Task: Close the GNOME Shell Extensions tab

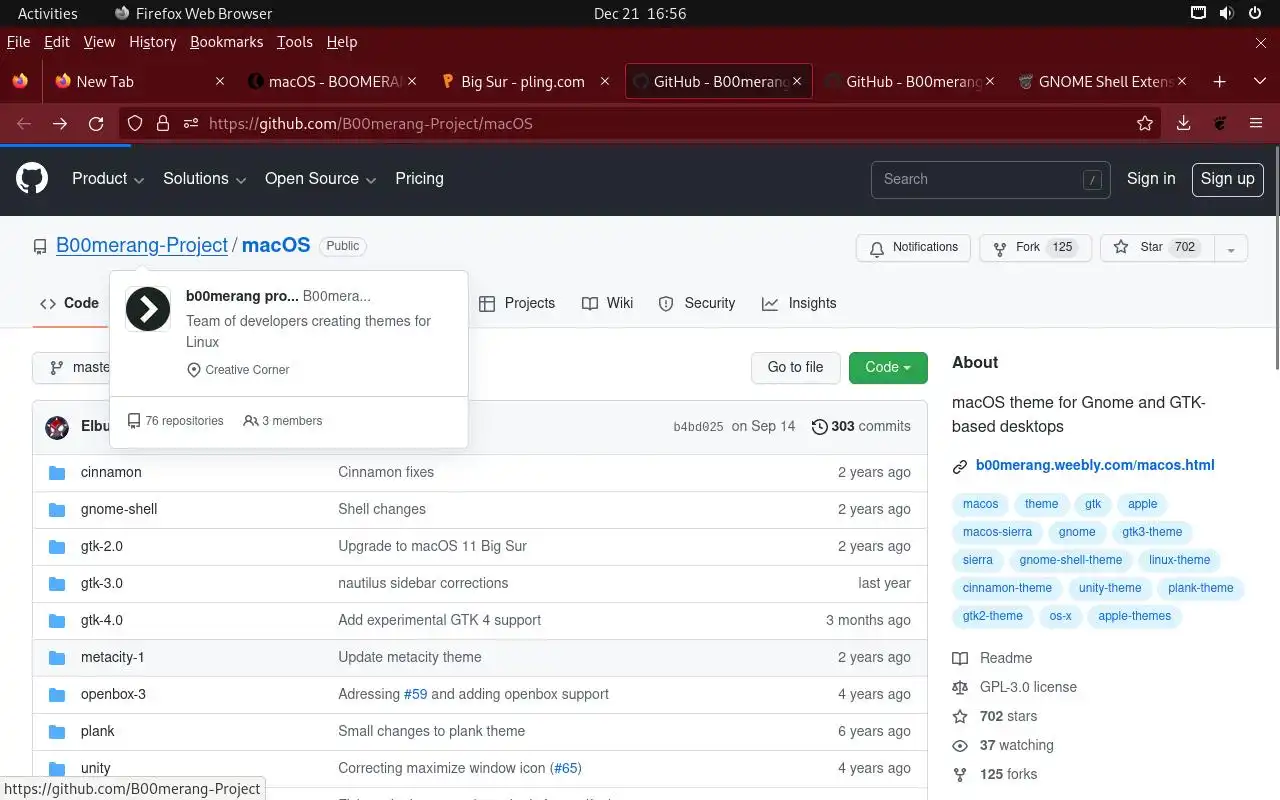Action: pyautogui.click(x=1183, y=82)
